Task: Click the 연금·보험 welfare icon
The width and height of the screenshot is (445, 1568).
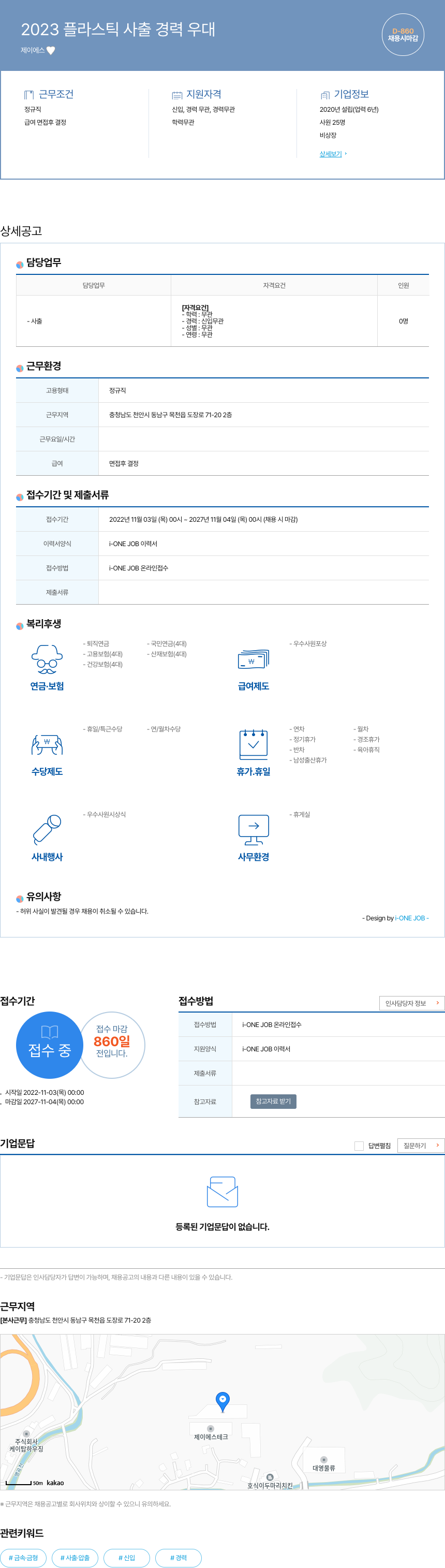Action: coord(47,659)
